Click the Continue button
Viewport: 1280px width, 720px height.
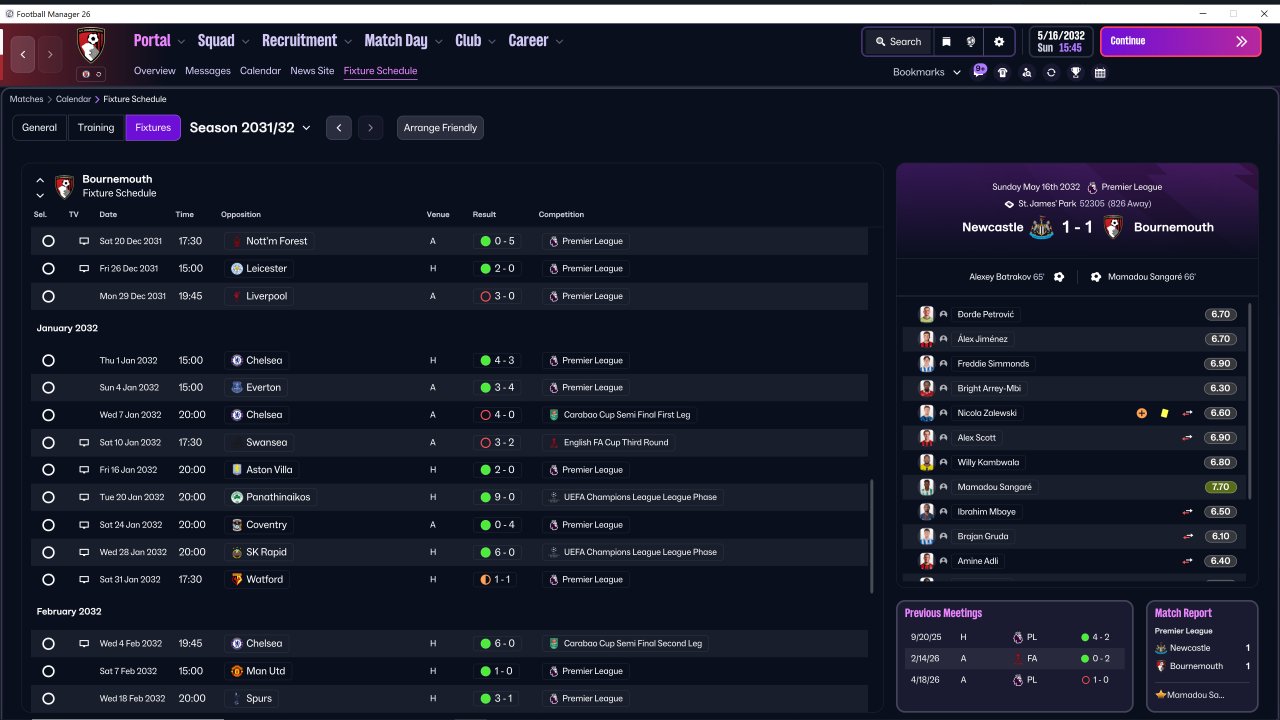point(1181,42)
